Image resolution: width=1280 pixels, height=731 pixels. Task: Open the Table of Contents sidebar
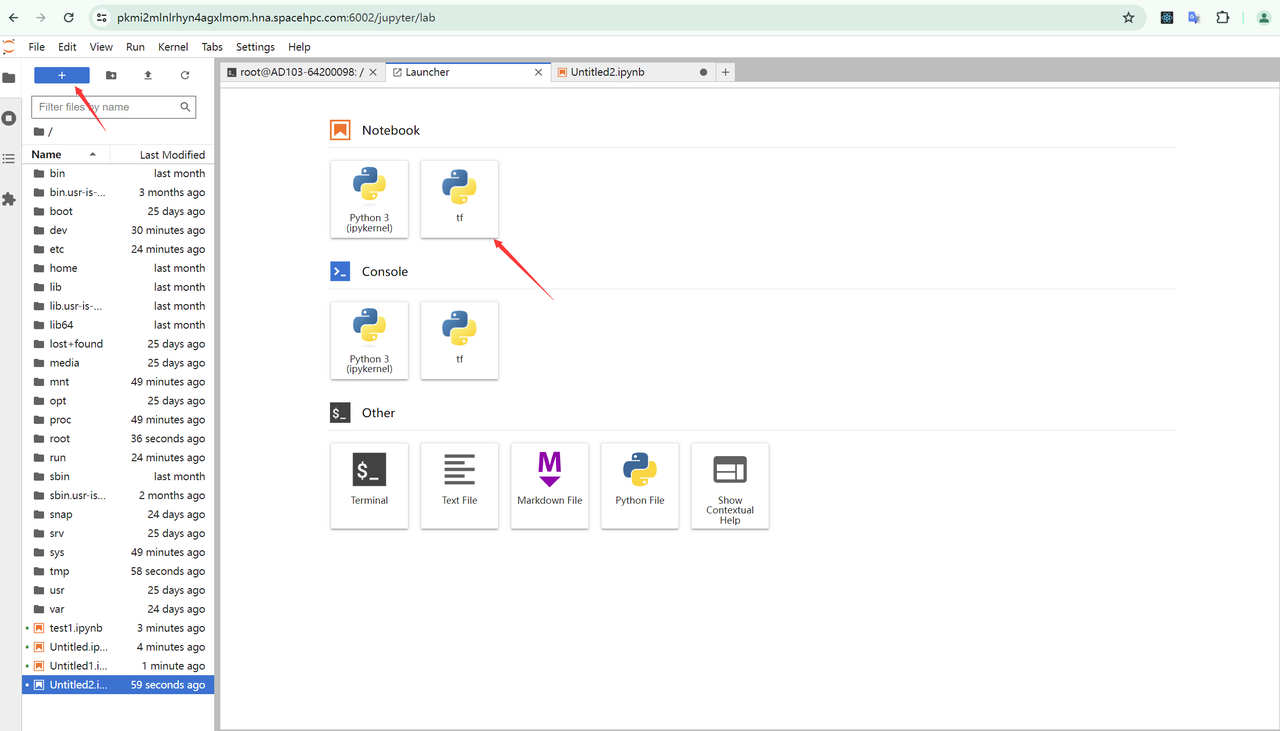(x=9, y=158)
